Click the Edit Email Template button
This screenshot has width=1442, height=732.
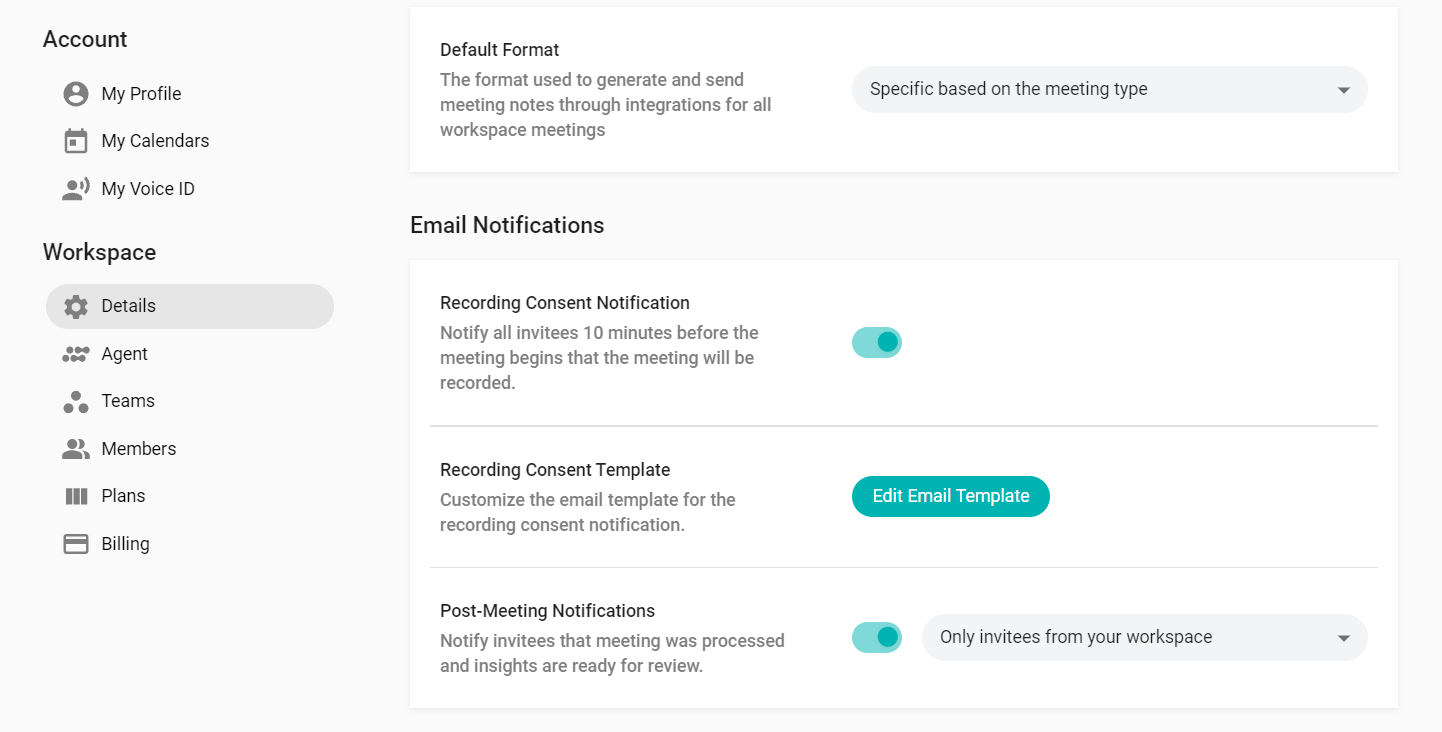(x=951, y=496)
